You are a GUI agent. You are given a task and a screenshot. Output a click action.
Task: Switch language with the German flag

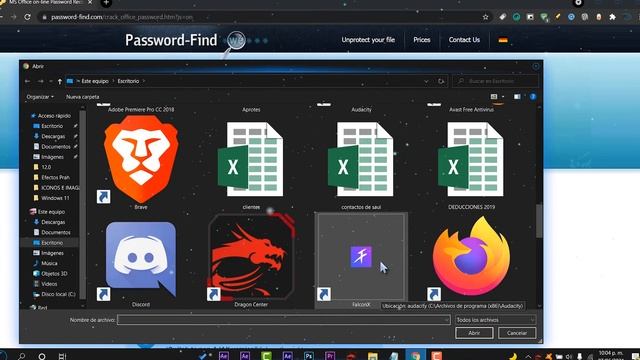[x=503, y=40]
